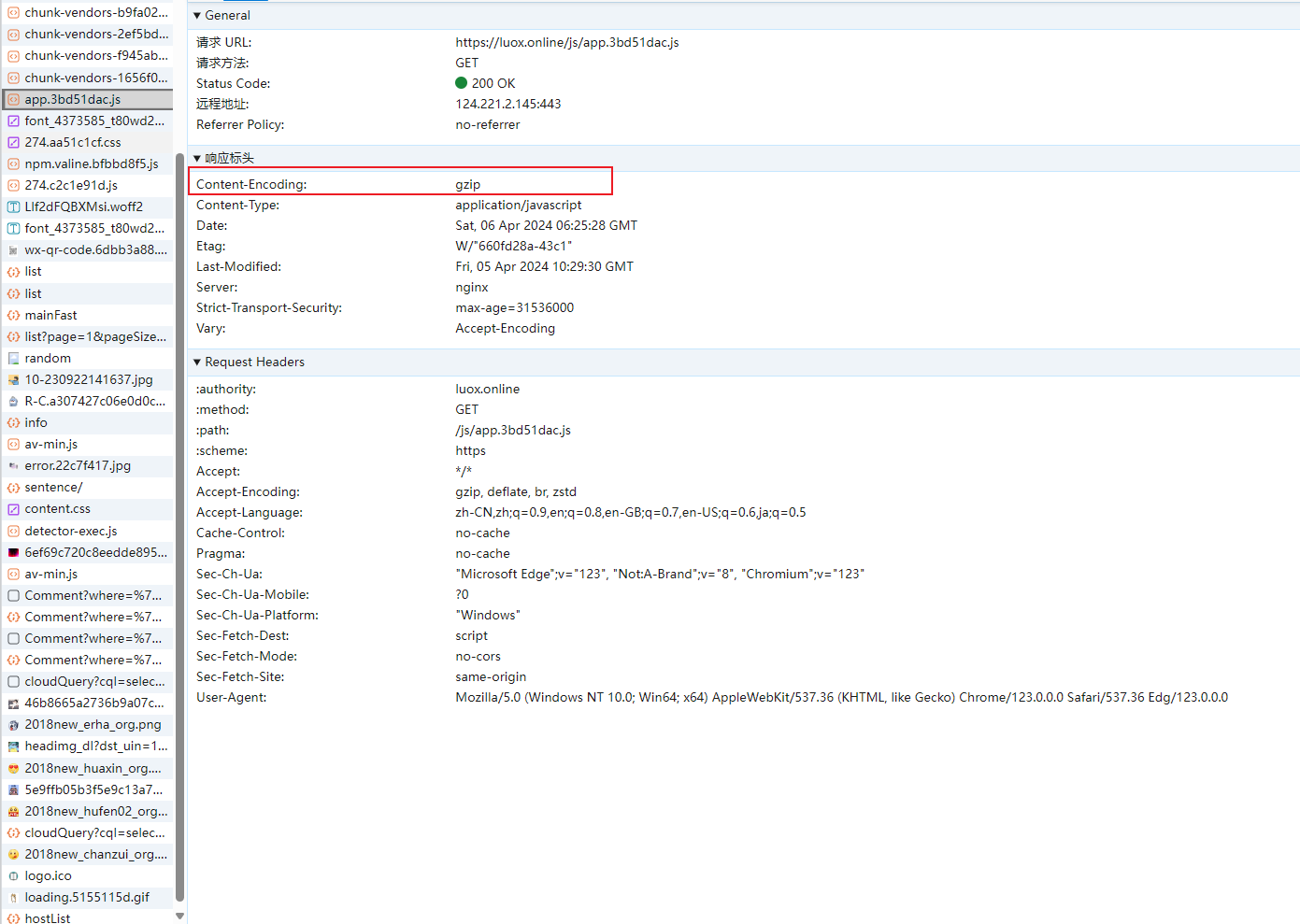Viewport: 1300px width, 924px height.
Task: Click the icon beside loading.5155115d.gif
Action: 13,897
